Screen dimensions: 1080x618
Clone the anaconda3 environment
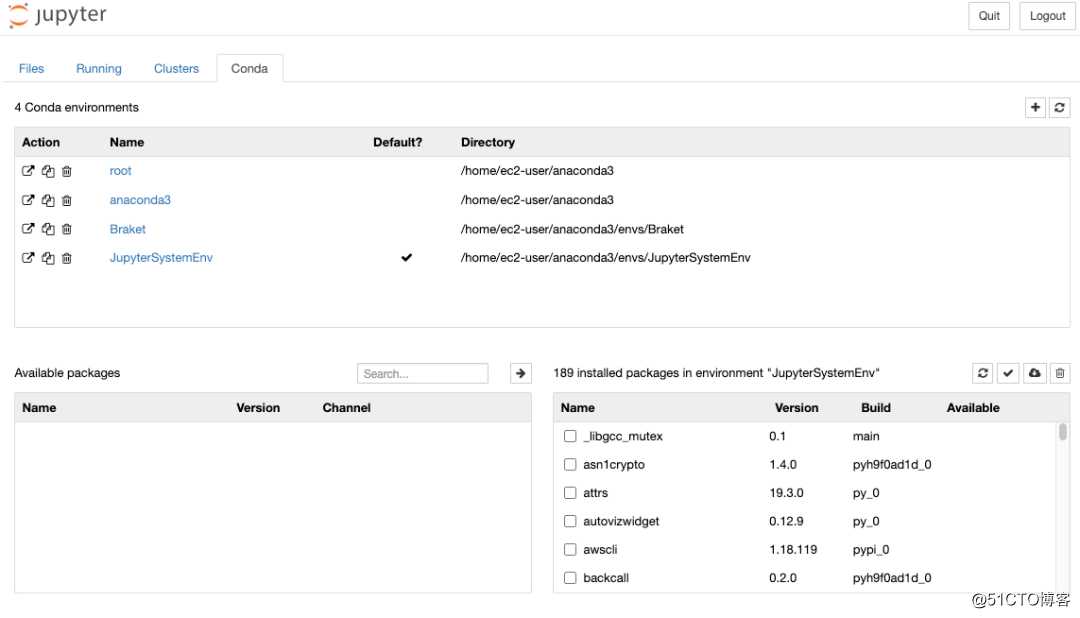pos(48,200)
